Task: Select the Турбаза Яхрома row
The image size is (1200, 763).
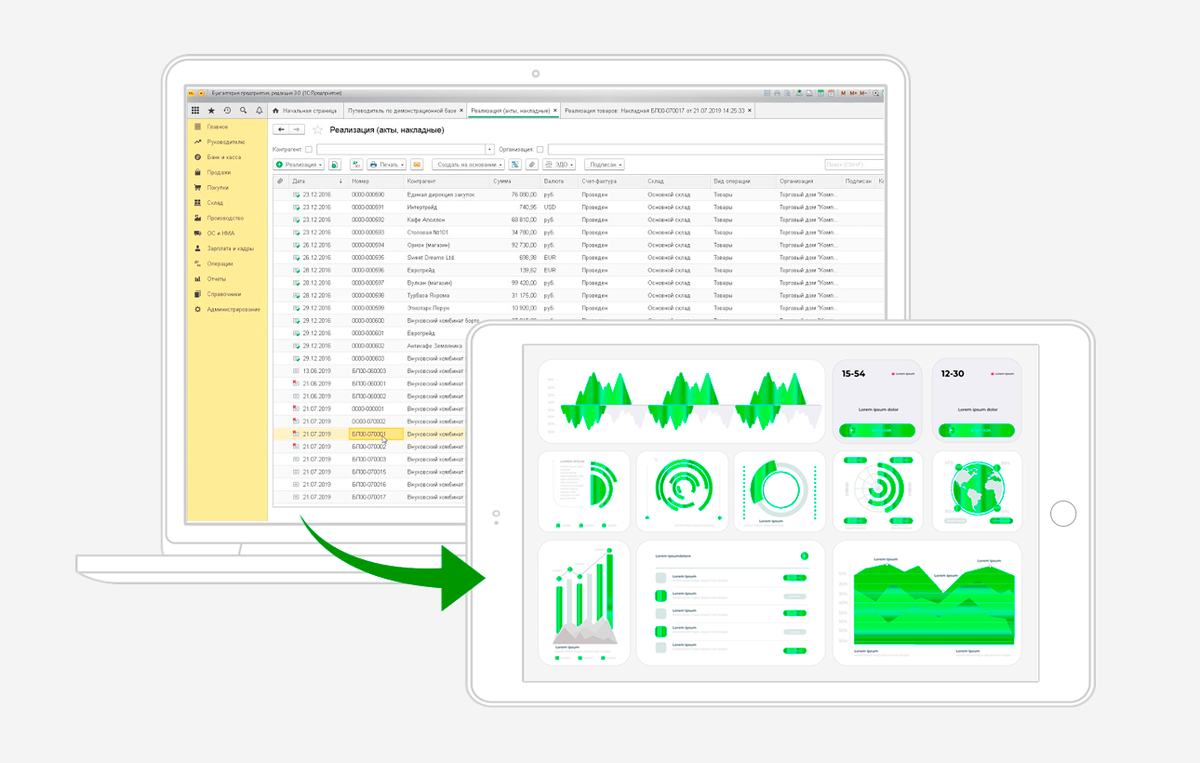Action: click(580, 295)
